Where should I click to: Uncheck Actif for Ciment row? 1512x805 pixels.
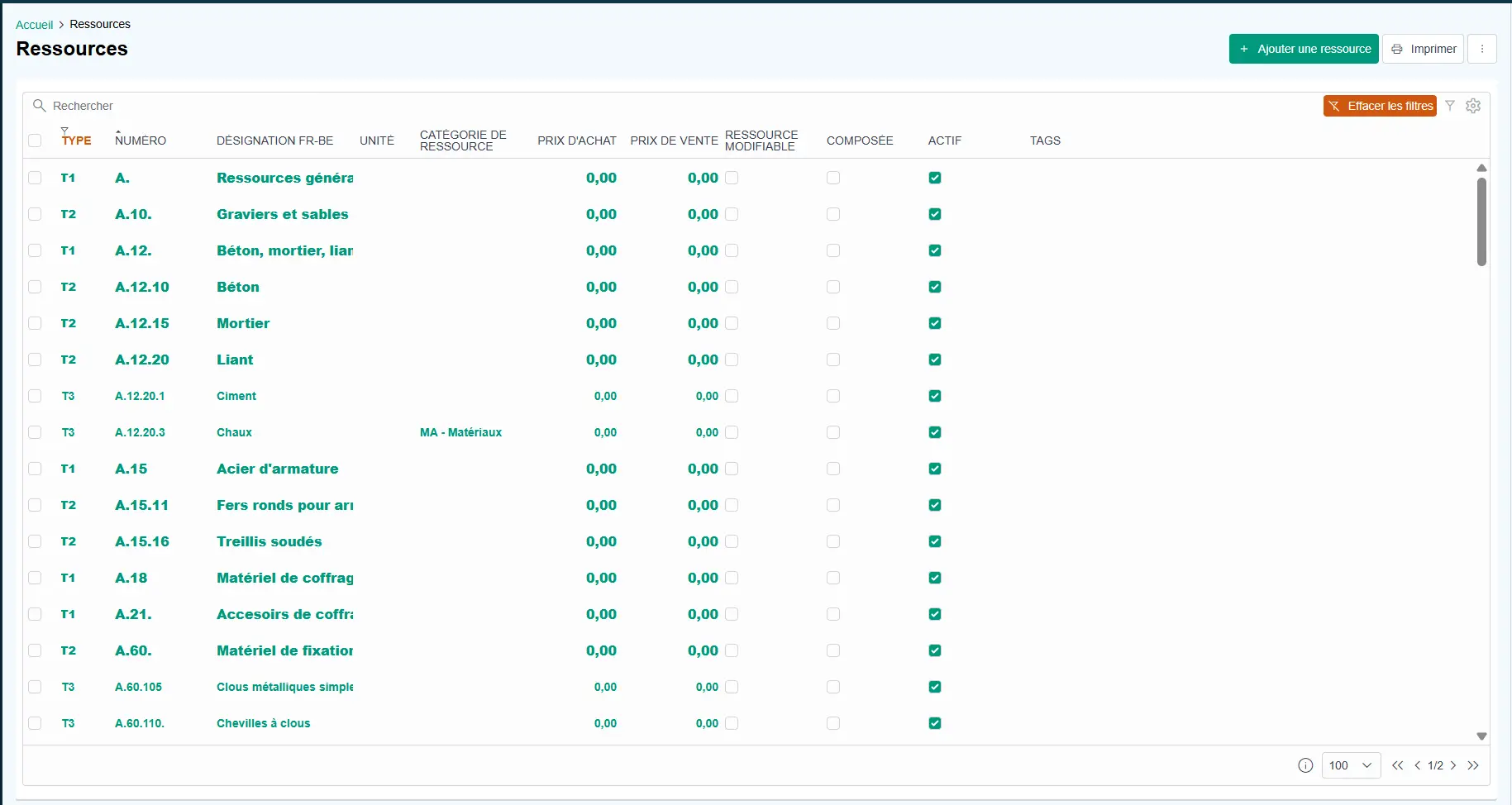[x=935, y=396]
